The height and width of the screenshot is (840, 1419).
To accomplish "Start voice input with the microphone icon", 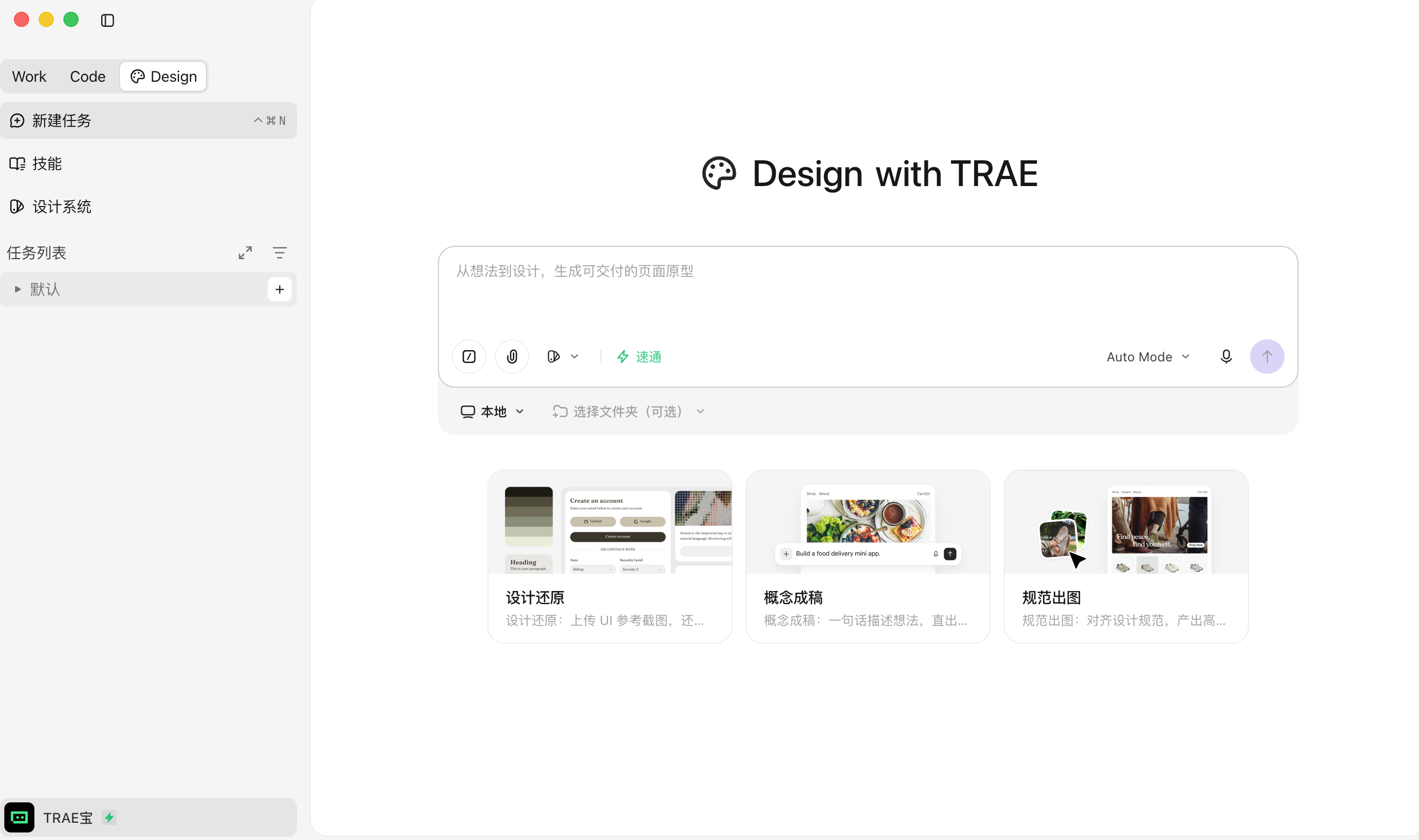I will click(1226, 357).
